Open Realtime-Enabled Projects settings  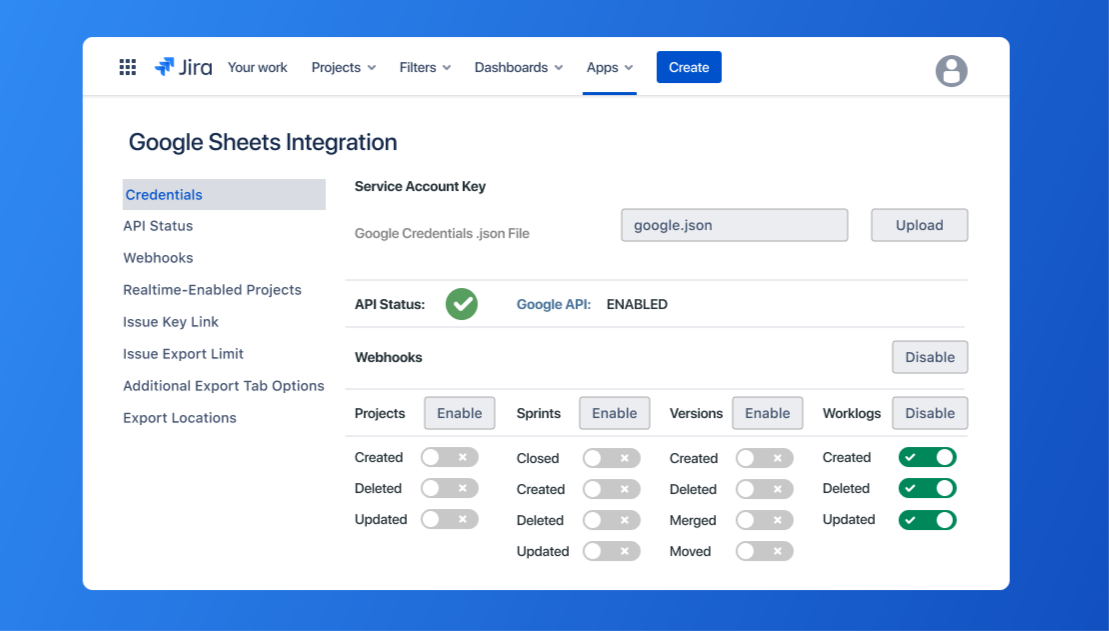212,290
